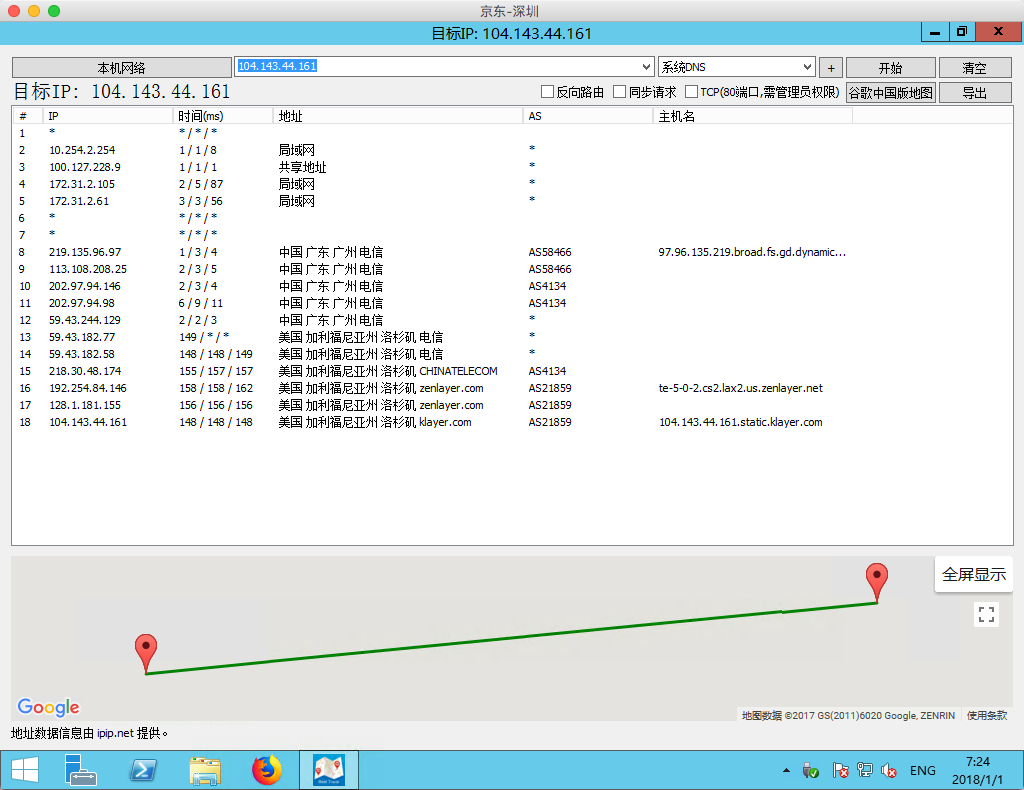Viewport: 1024px width, 790px height.
Task: Open the 系统DNS dropdown list
Action: (806, 67)
